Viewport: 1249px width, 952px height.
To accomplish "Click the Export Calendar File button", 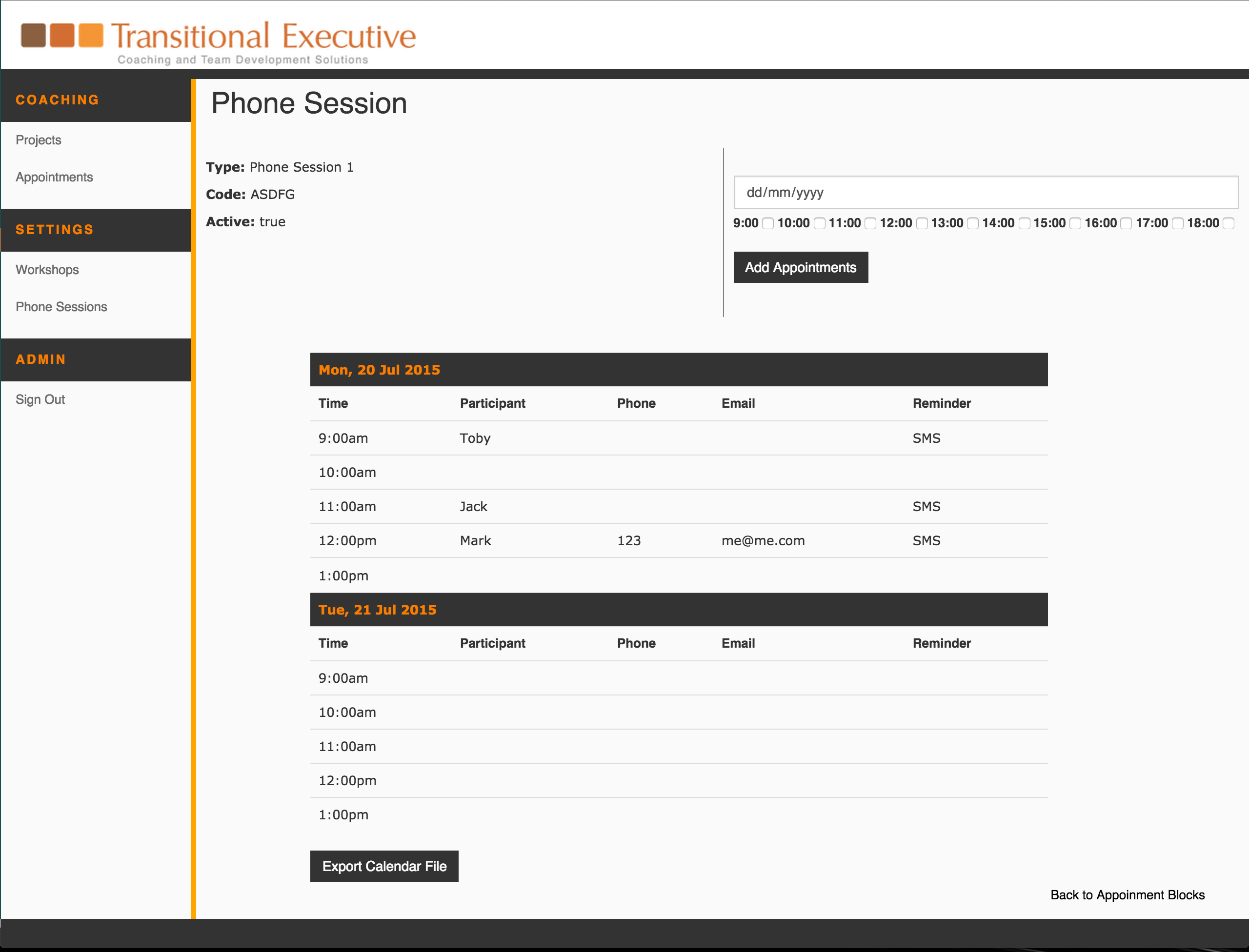I will click(x=384, y=866).
